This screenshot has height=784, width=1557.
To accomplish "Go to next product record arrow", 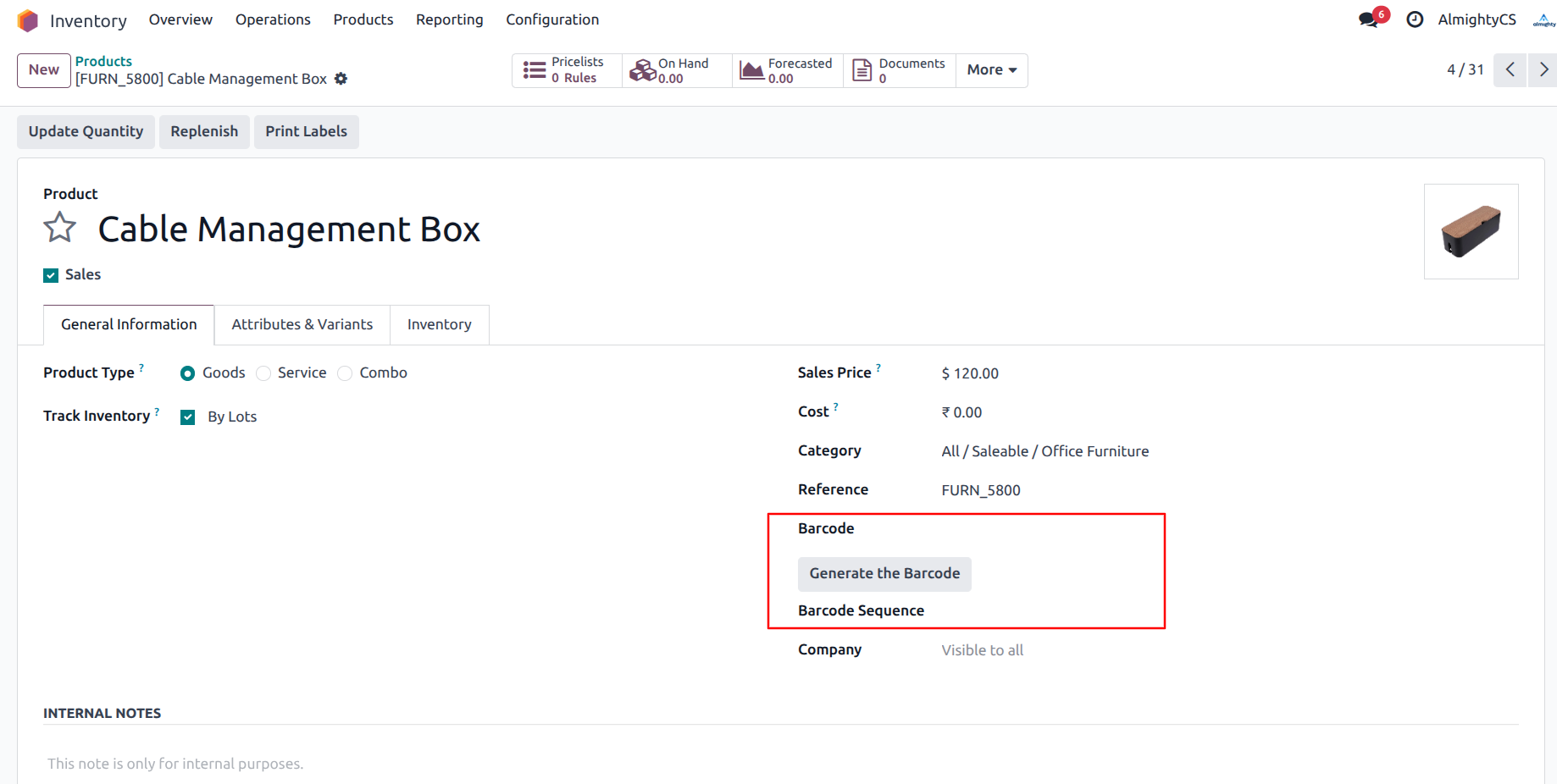I will 1543,69.
